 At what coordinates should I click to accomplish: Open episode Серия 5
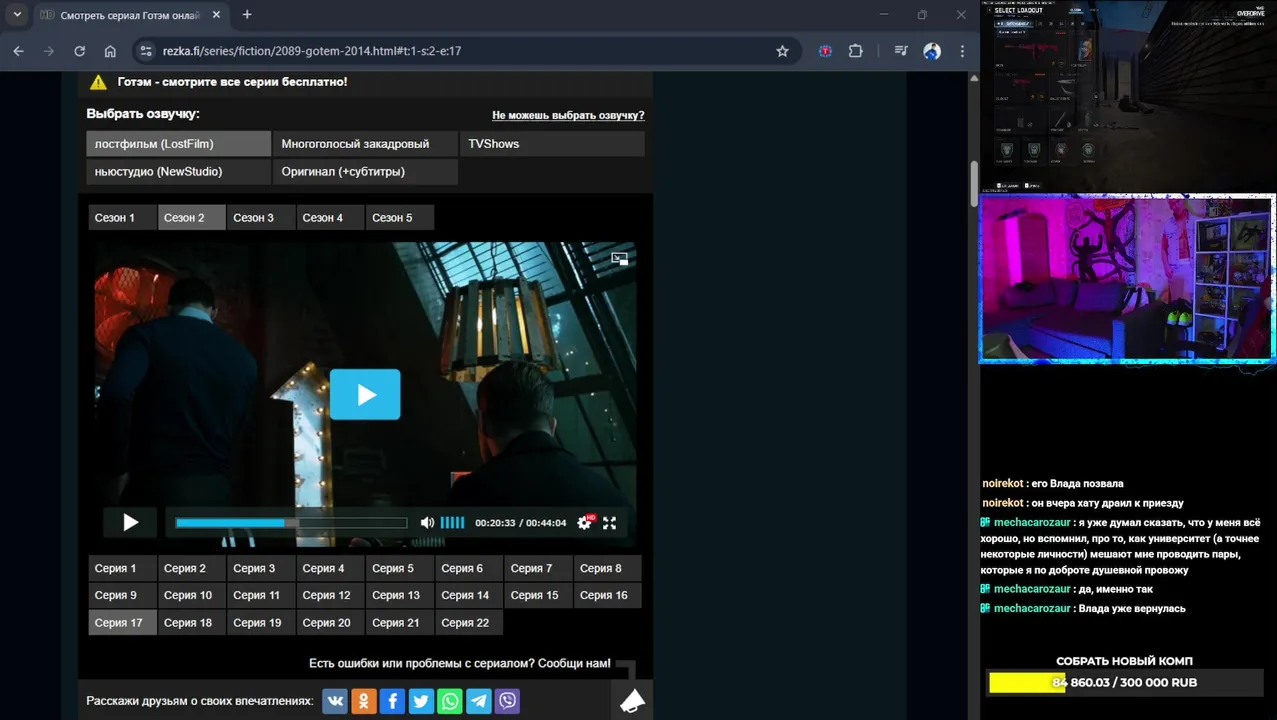[x=400, y=569]
